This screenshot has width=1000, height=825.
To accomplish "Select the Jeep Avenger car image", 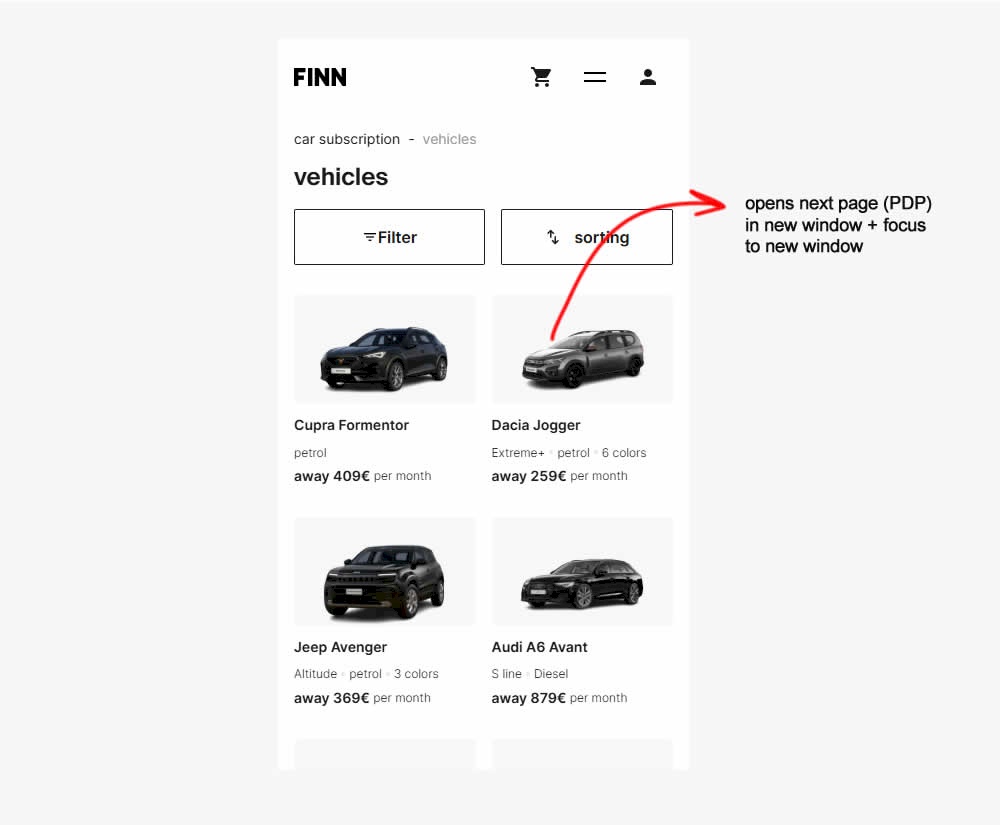I will (x=384, y=572).
